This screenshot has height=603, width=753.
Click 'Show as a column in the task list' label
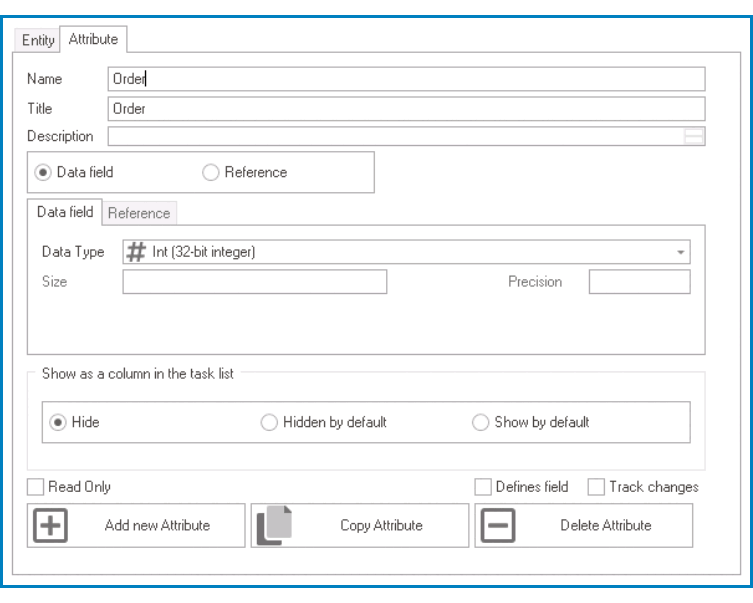(138, 374)
